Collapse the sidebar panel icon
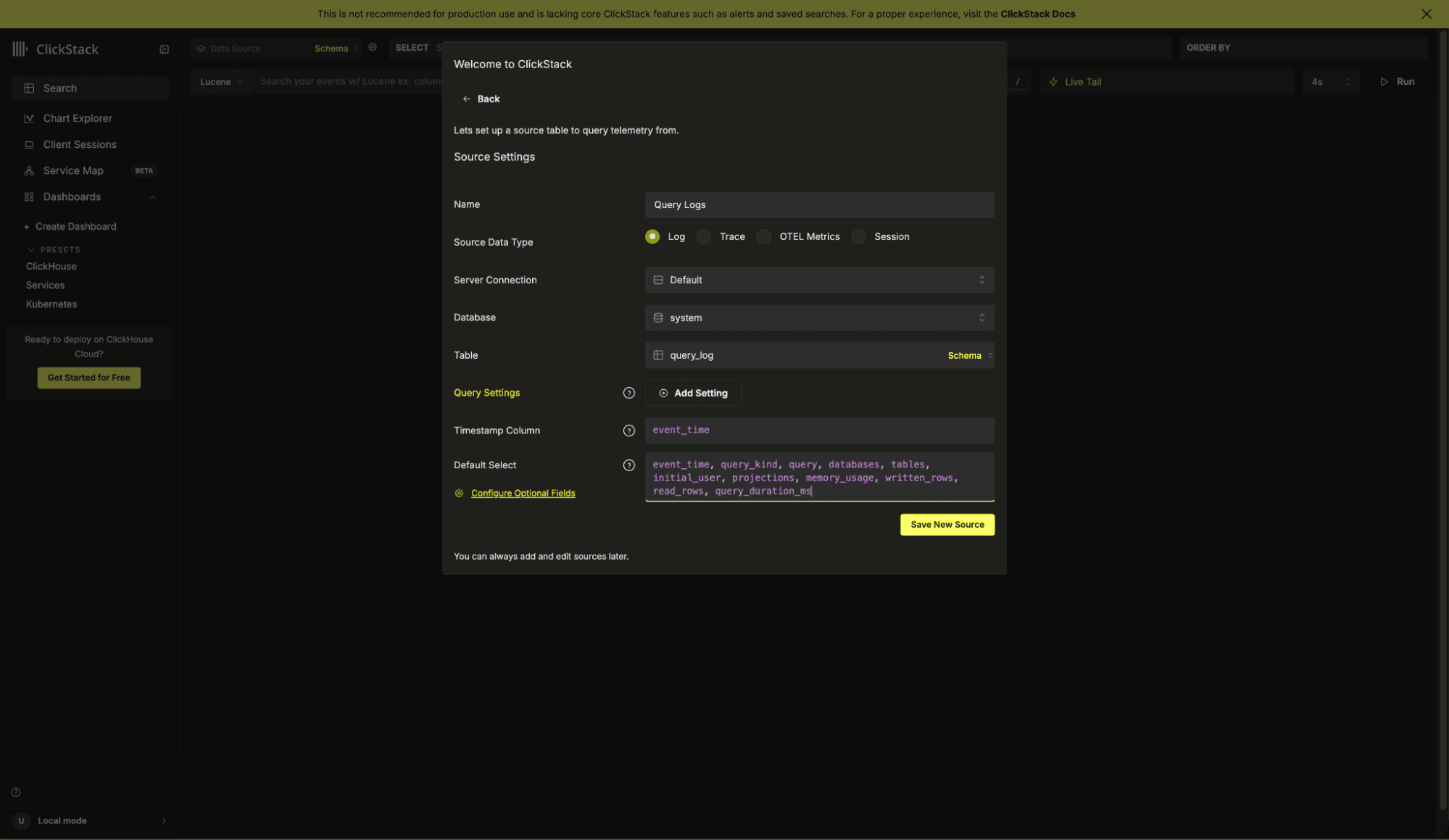 [x=164, y=49]
